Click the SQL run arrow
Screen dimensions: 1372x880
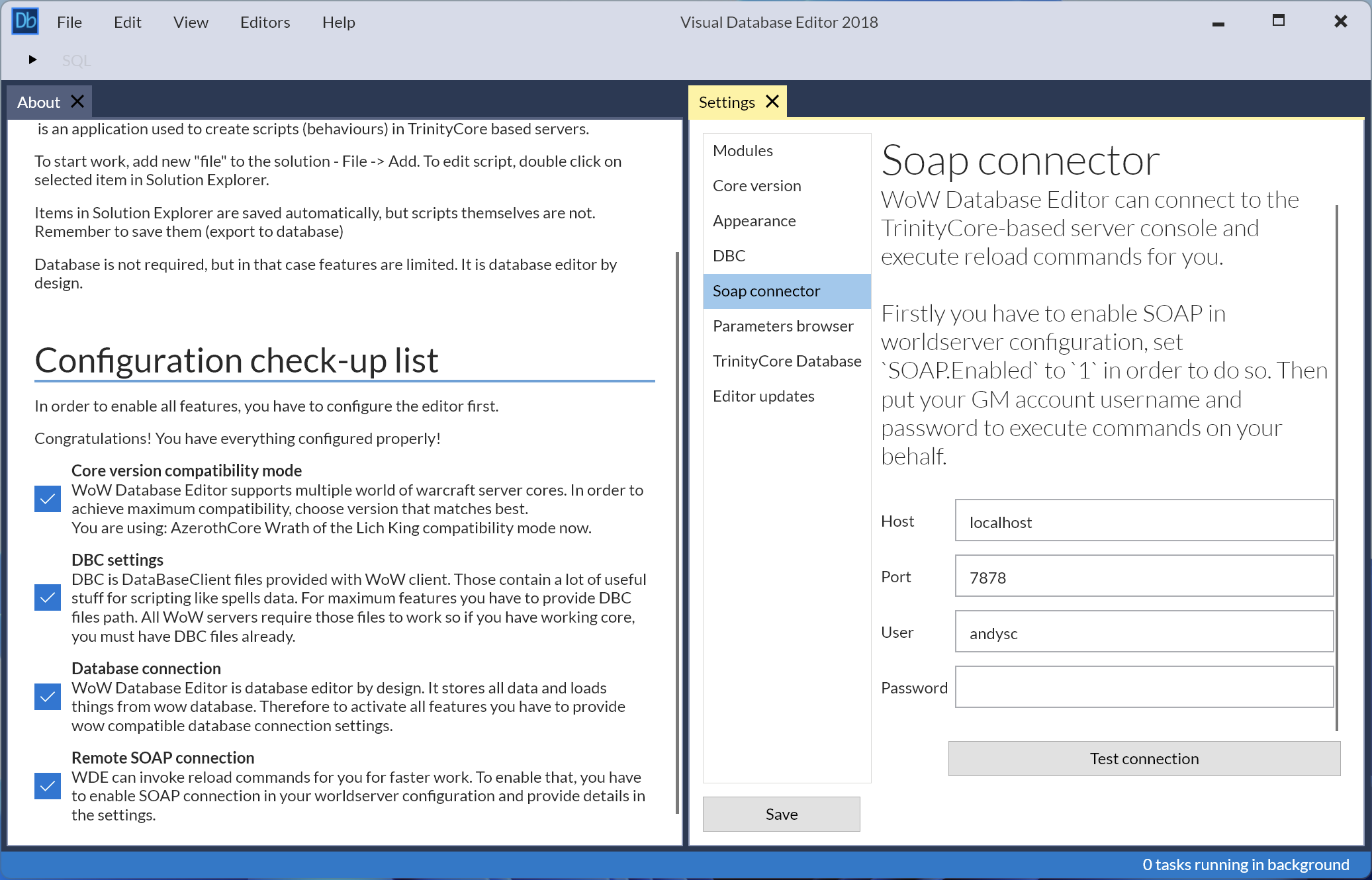point(33,60)
